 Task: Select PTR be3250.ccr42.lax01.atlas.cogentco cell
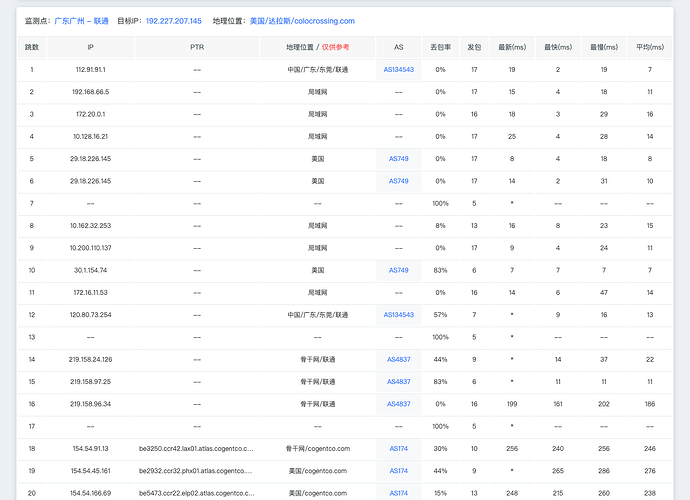click(x=196, y=449)
